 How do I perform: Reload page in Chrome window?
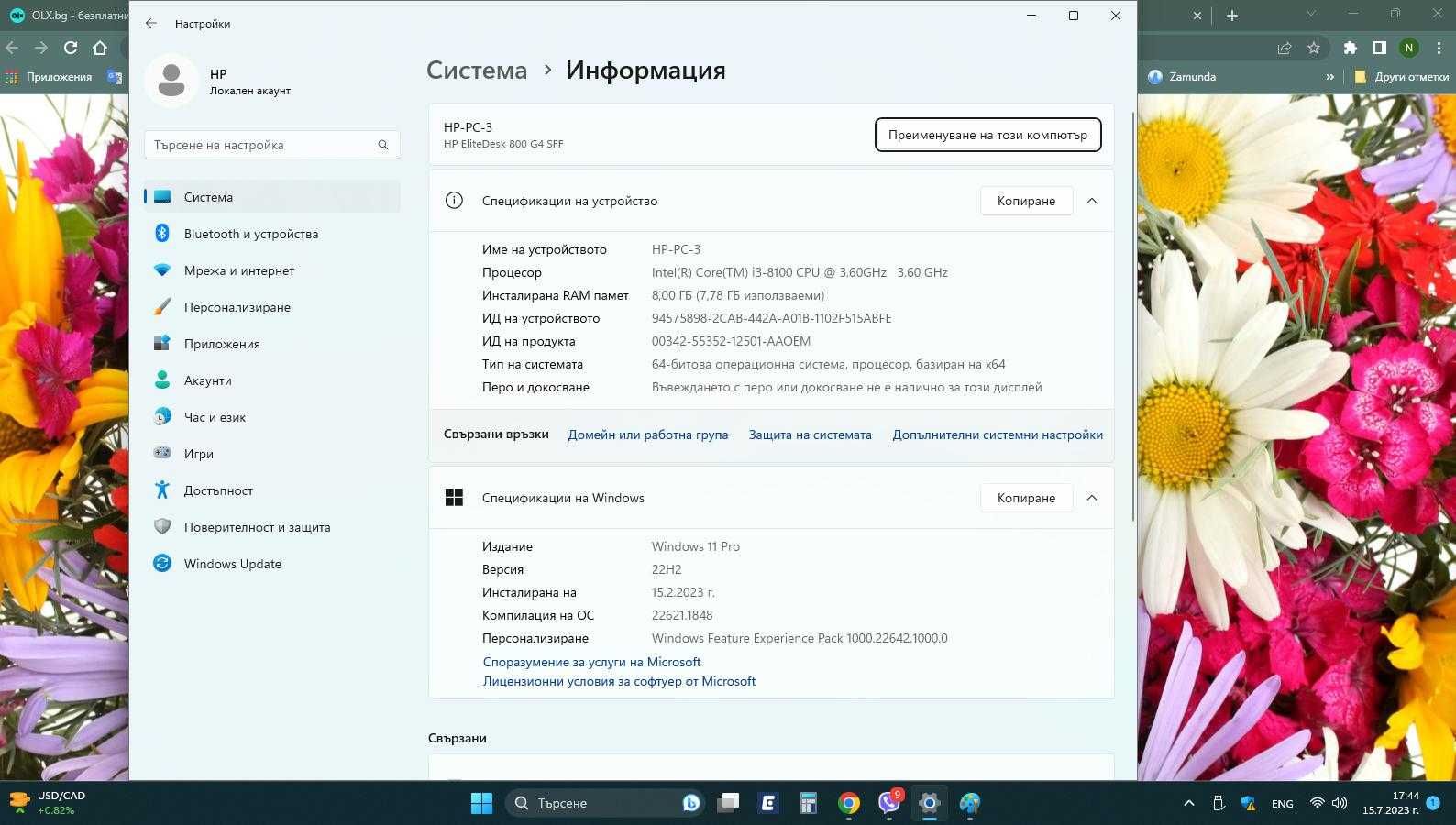(71, 48)
